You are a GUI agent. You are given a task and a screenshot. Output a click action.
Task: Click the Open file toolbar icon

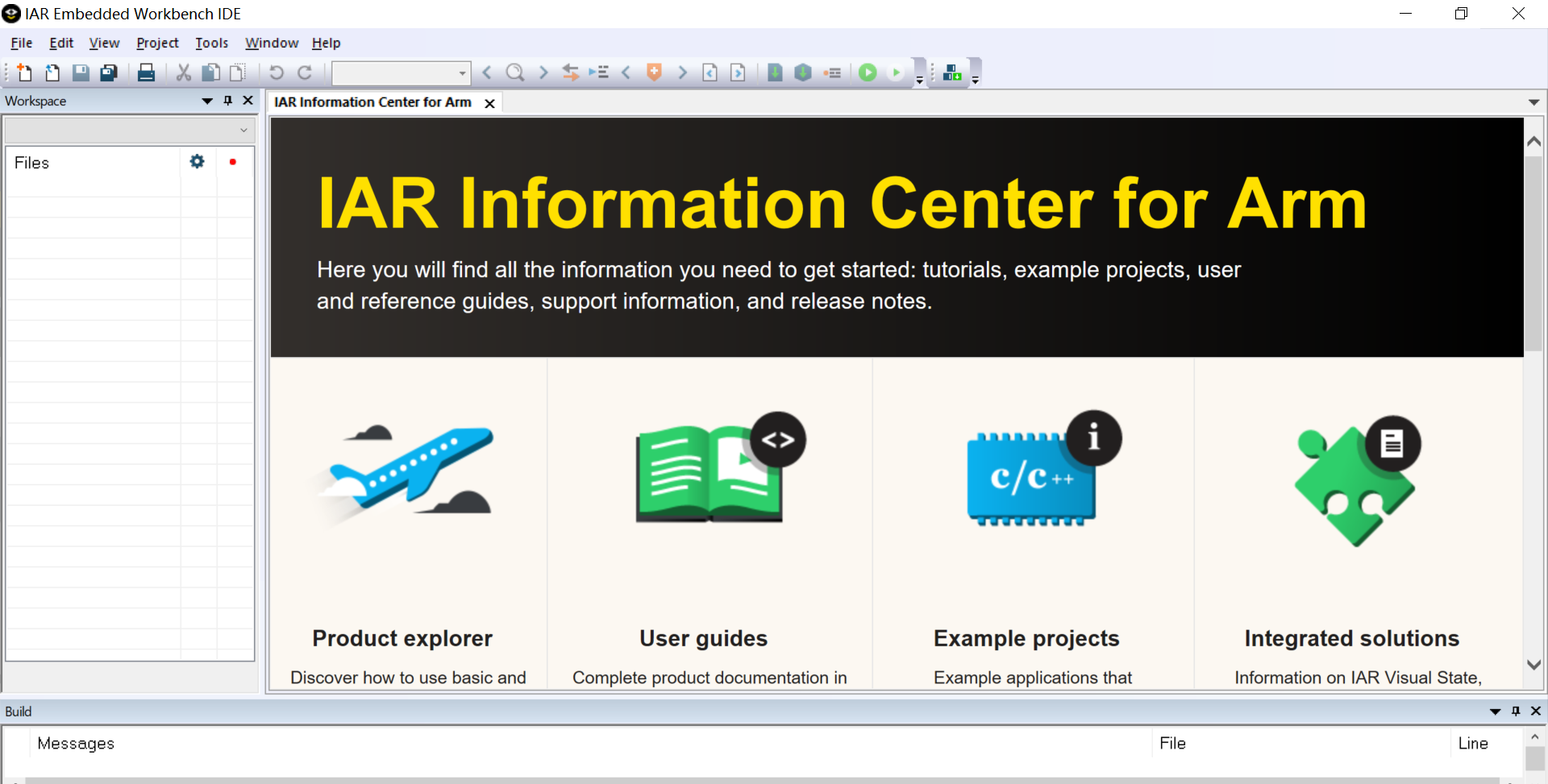pos(52,73)
